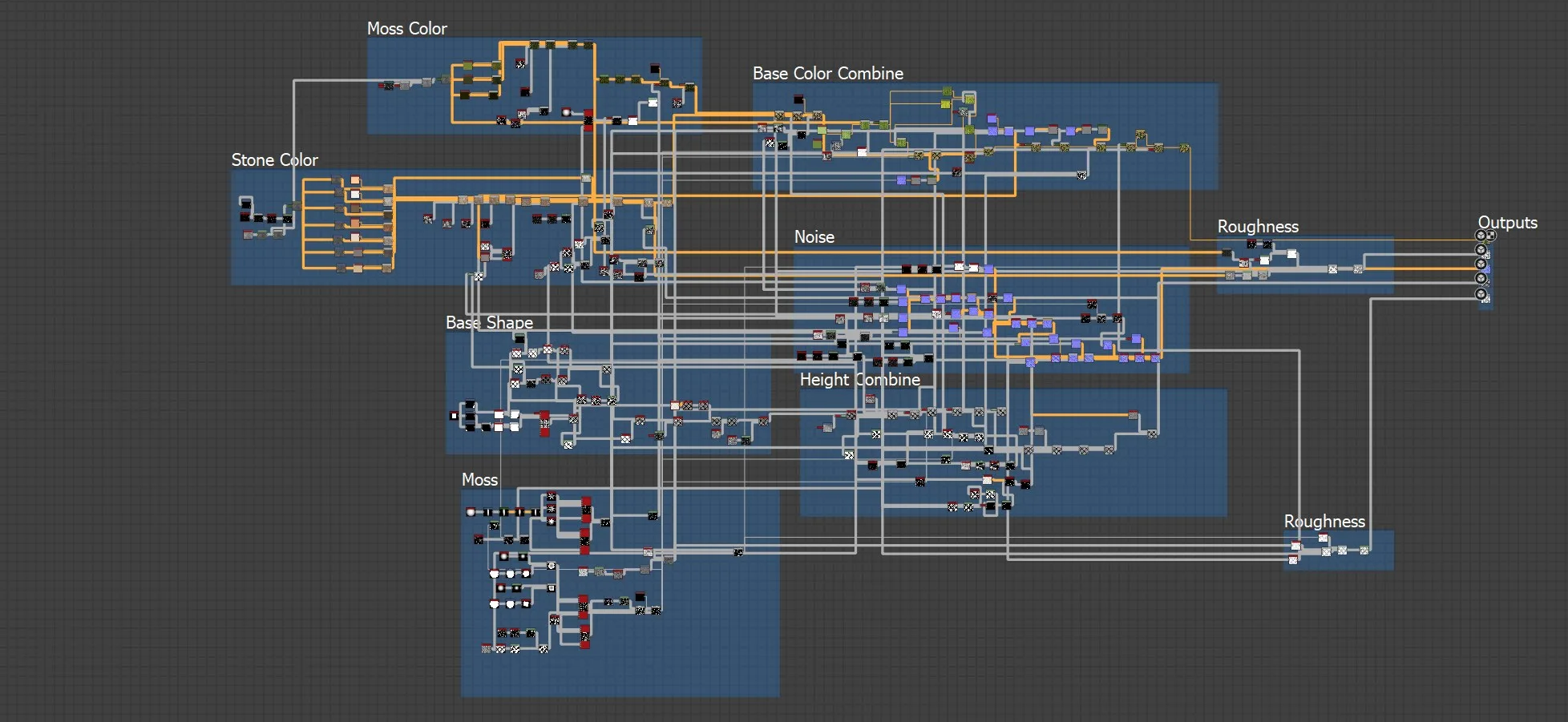The height and width of the screenshot is (722, 1568).
Task: Select the Noise frame title
Action: (x=814, y=236)
